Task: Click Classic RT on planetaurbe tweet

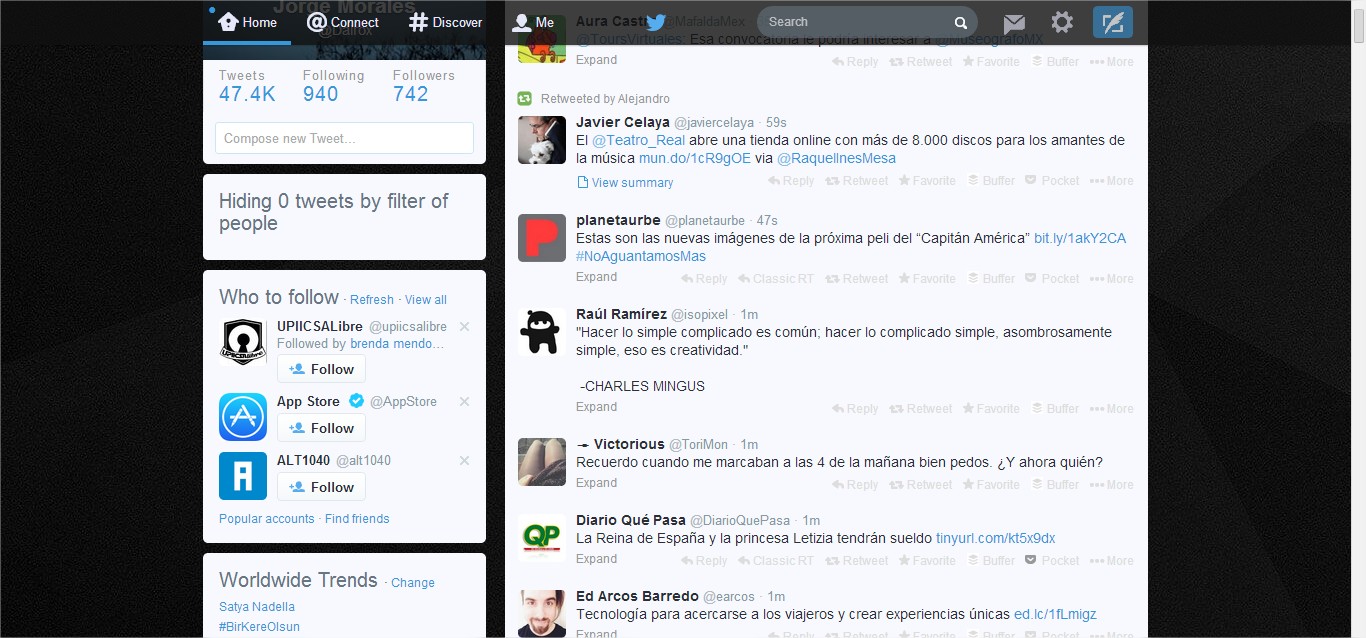Action: (776, 279)
